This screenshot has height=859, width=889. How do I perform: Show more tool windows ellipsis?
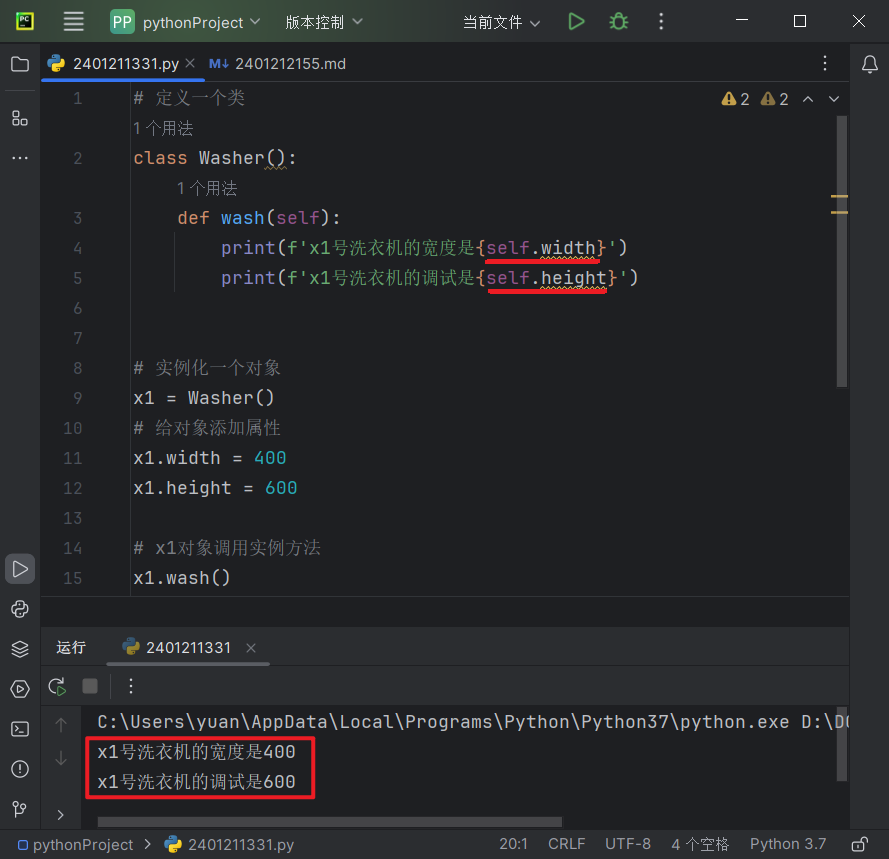coord(20,158)
